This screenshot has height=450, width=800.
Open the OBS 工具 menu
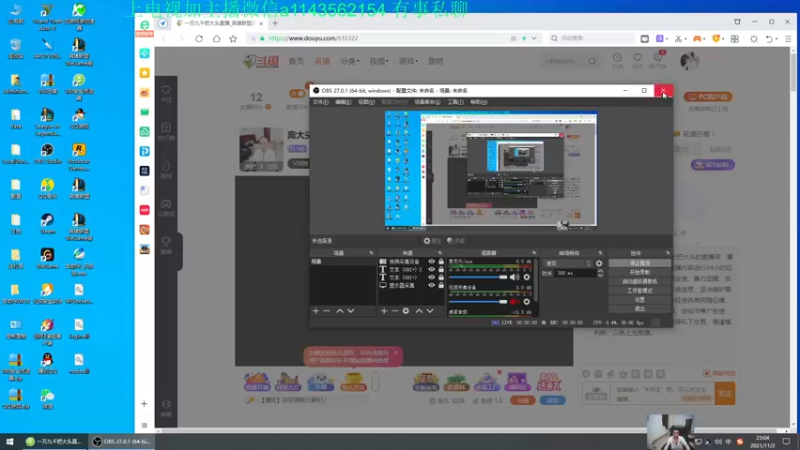tap(455, 102)
